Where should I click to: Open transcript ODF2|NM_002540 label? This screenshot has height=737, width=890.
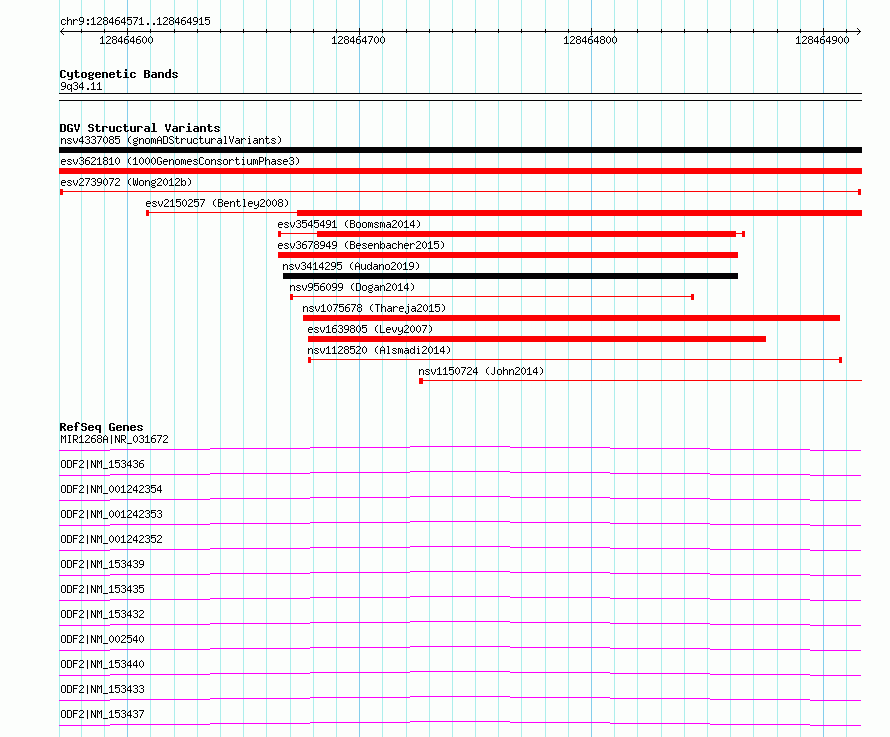point(102,639)
